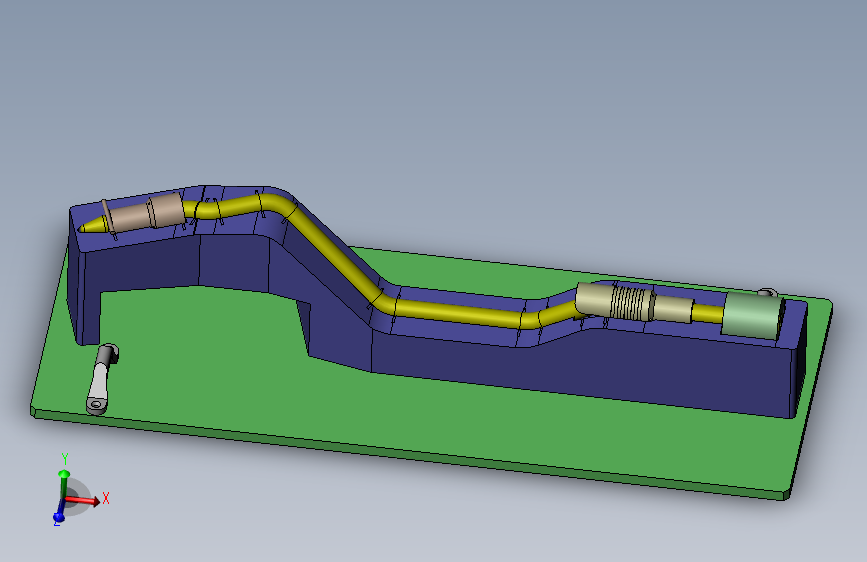
Task: Select the ribbed bellows section on the pipe
Action: (633, 302)
